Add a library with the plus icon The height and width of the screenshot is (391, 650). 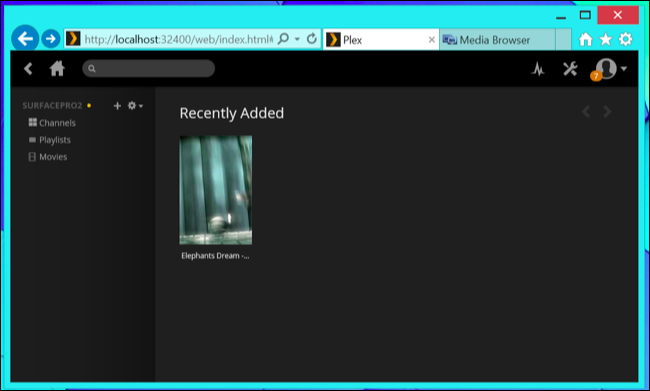(117, 106)
